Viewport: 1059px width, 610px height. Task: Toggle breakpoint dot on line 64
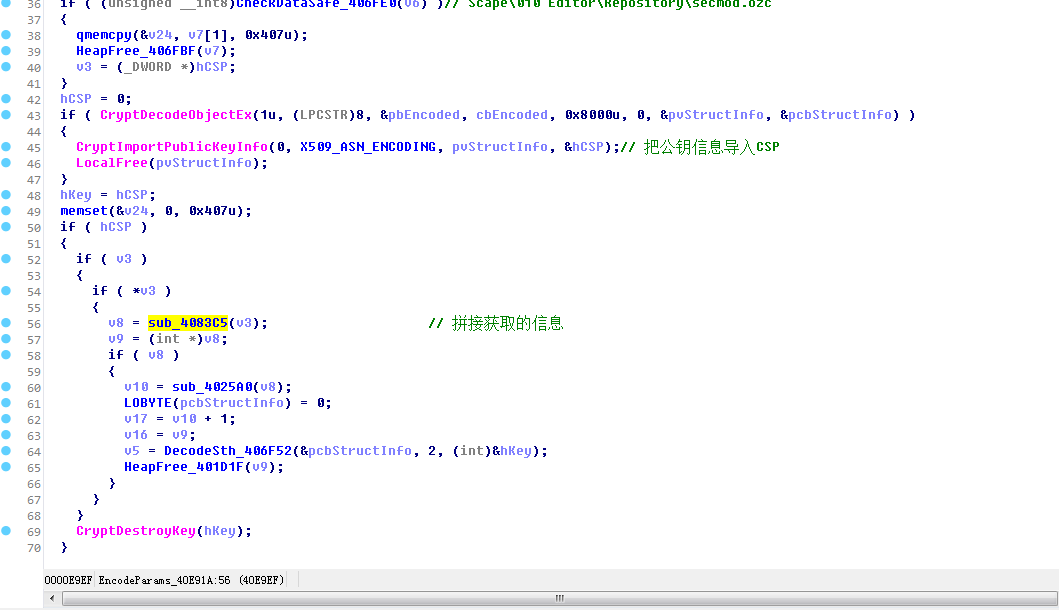coord(6,451)
